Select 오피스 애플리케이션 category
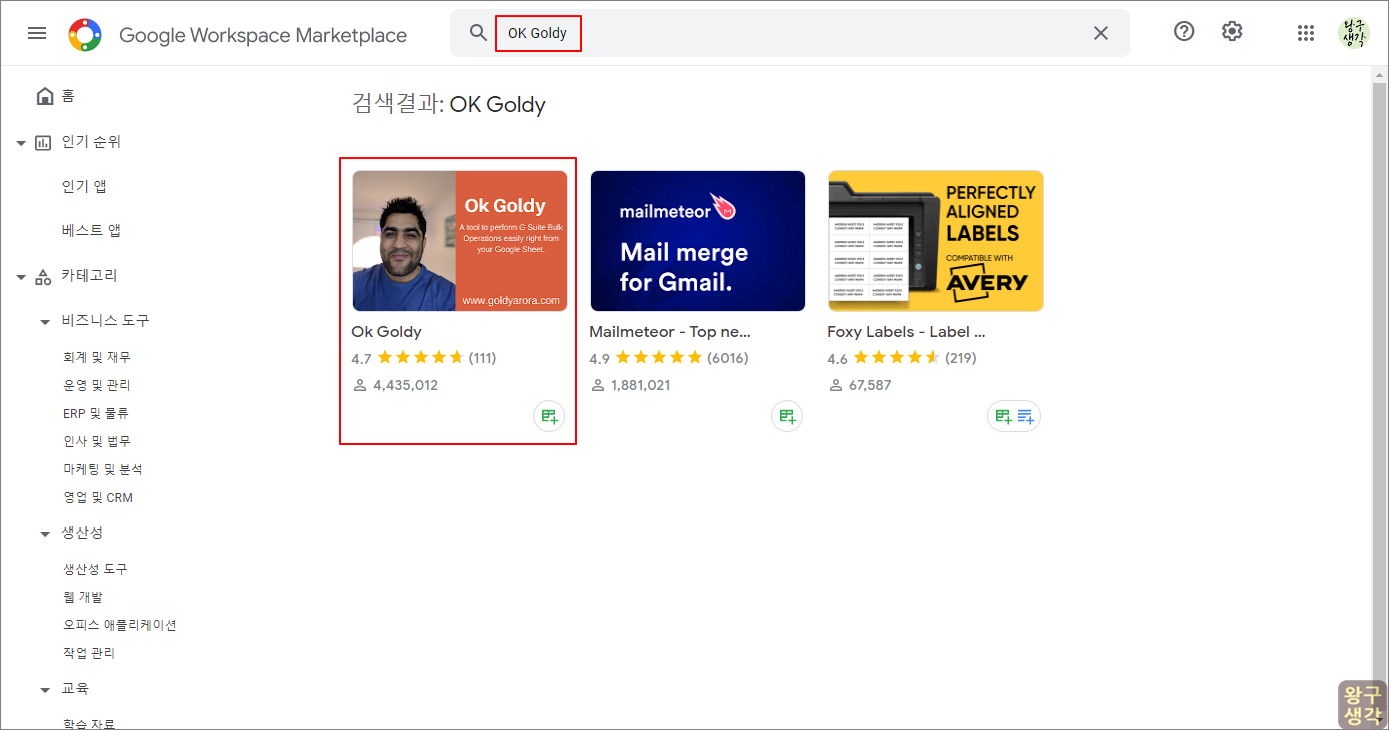The height and width of the screenshot is (730, 1389). click(120, 625)
